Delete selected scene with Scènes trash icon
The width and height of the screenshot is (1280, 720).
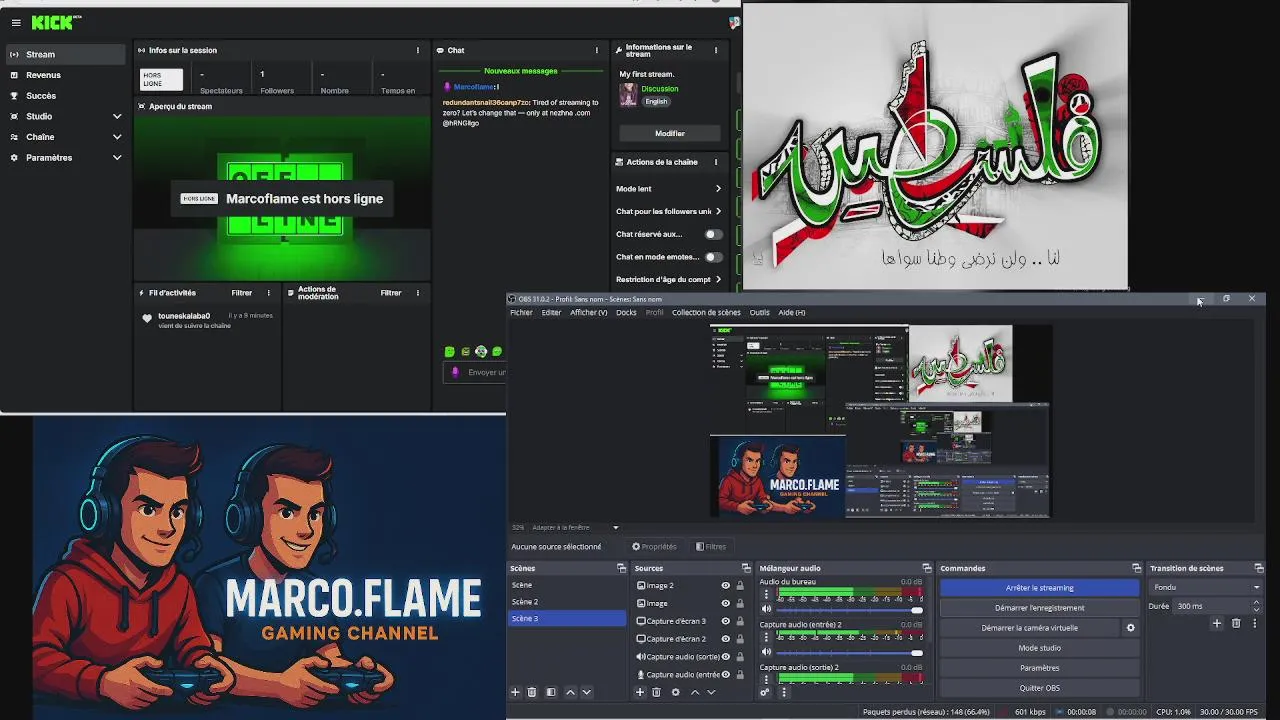(532, 692)
